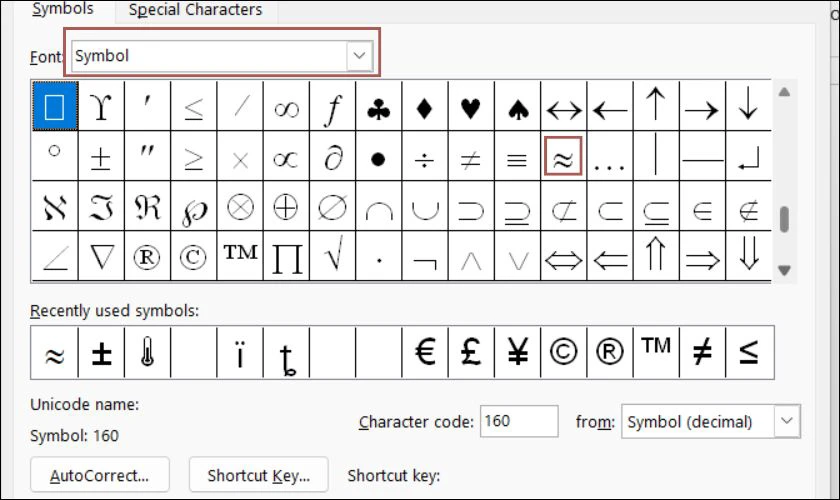Click the symbol grid scrollbar thumb
Image resolution: width=840 pixels, height=500 pixels.
pyautogui.click(x=784, y=219)
